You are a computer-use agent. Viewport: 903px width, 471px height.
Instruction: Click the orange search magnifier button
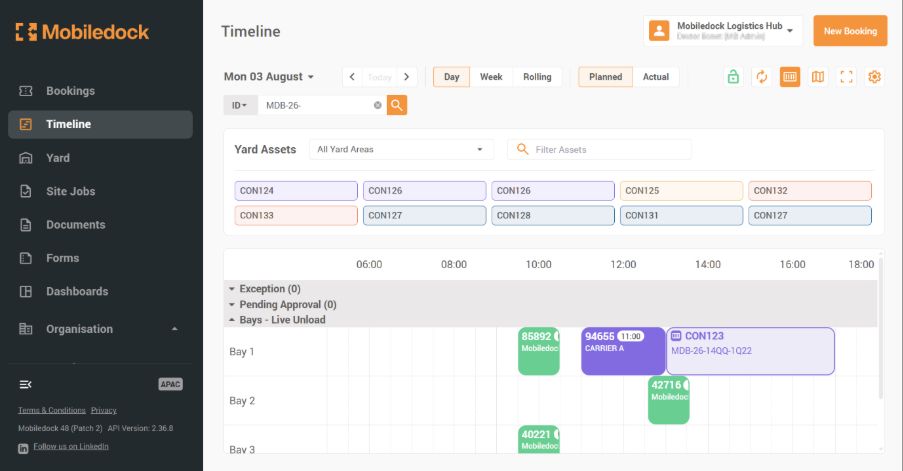pyautogui.click(x=397, y=105)
